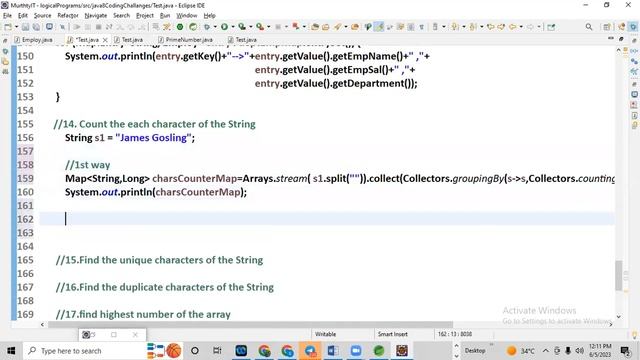The image size is (640, 360).
Task: Click the taskbar volume speaker icon
Action: [579, 351]
